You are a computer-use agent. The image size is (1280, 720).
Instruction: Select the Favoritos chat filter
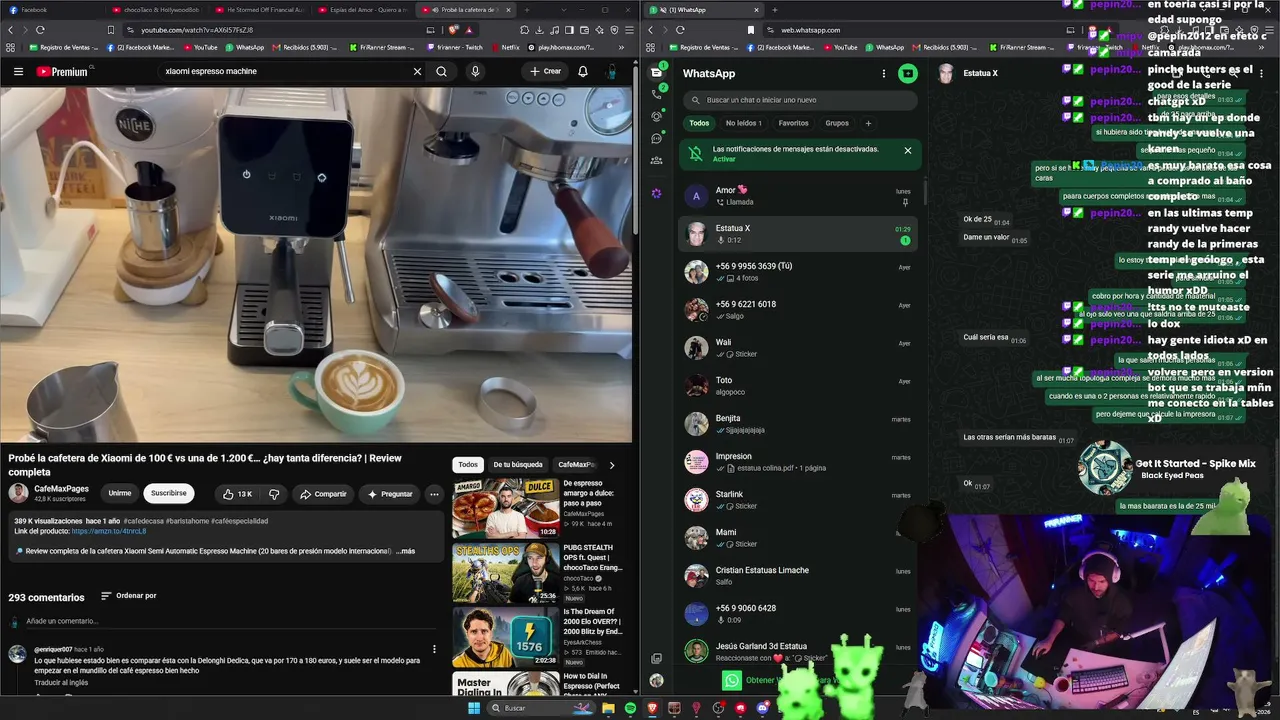pos(794,123)
